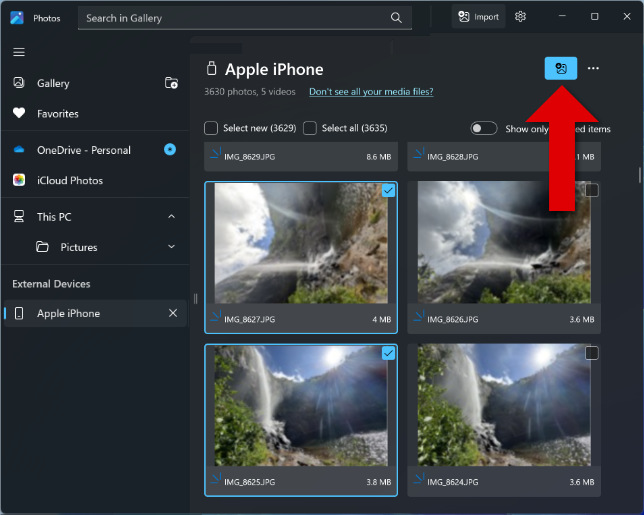The width and height of the screenshot is (644, 515).
Task: Click the Pictures folder icon
Action: pyautogui.click(x=42, y=247)
